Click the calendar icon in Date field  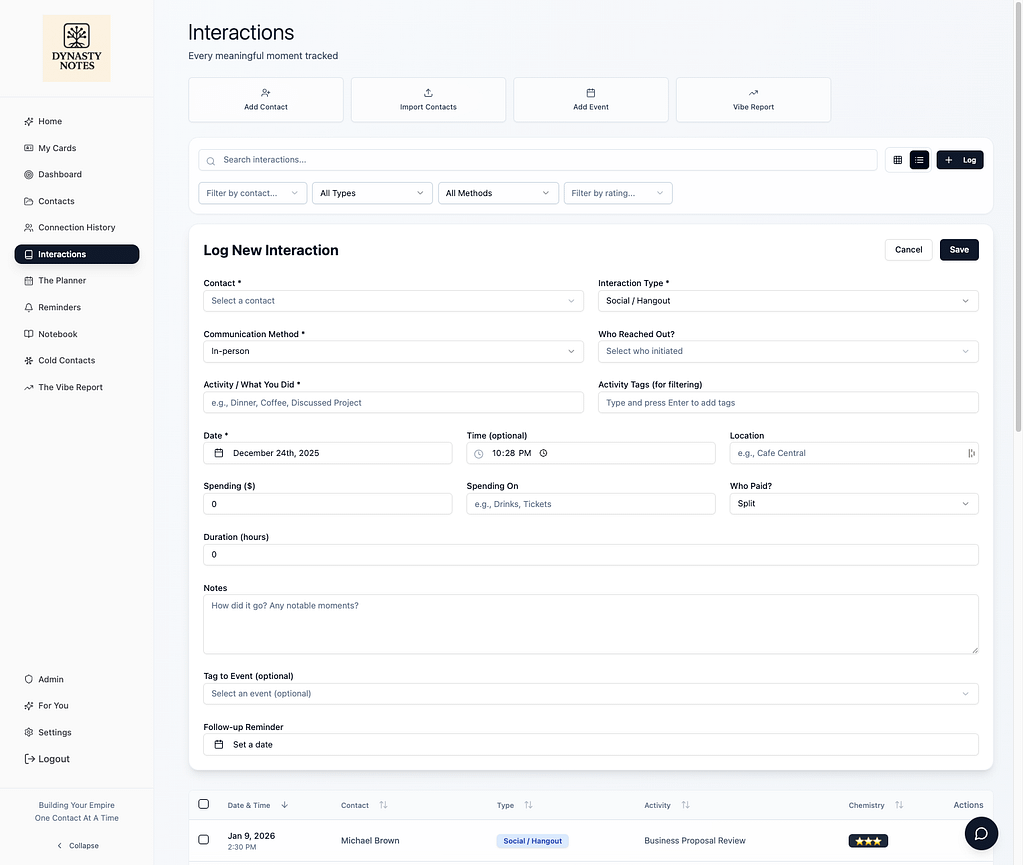coord(218,452)
